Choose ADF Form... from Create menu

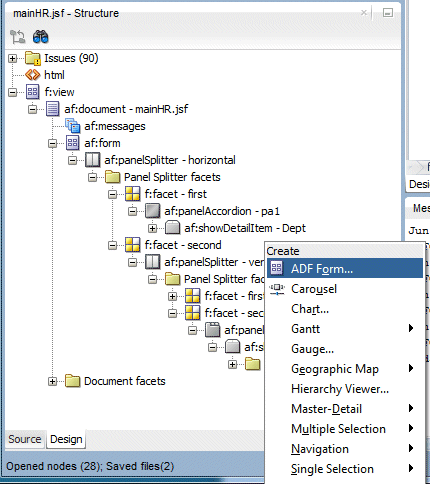(x=345, y=268)
